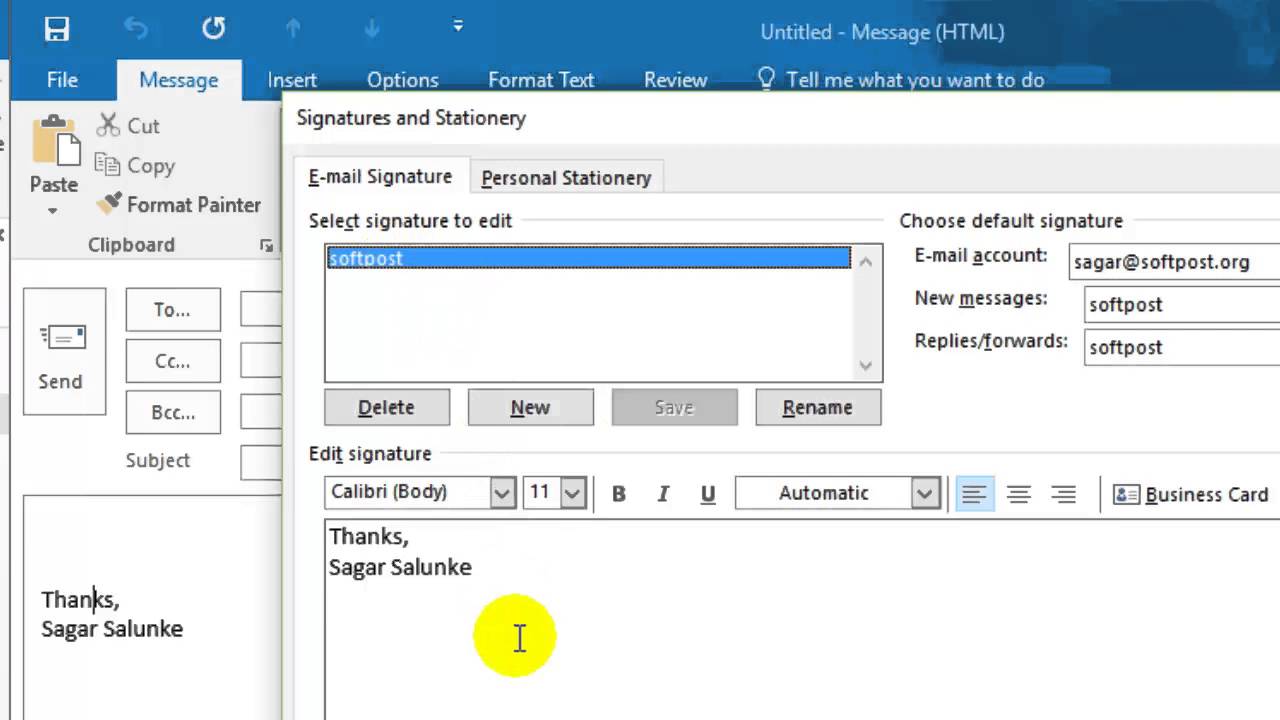The width and height of the screenshot is (1280, 720).
Task: Open the New messages signature dropdown
Action: [x=1182, y=304]
